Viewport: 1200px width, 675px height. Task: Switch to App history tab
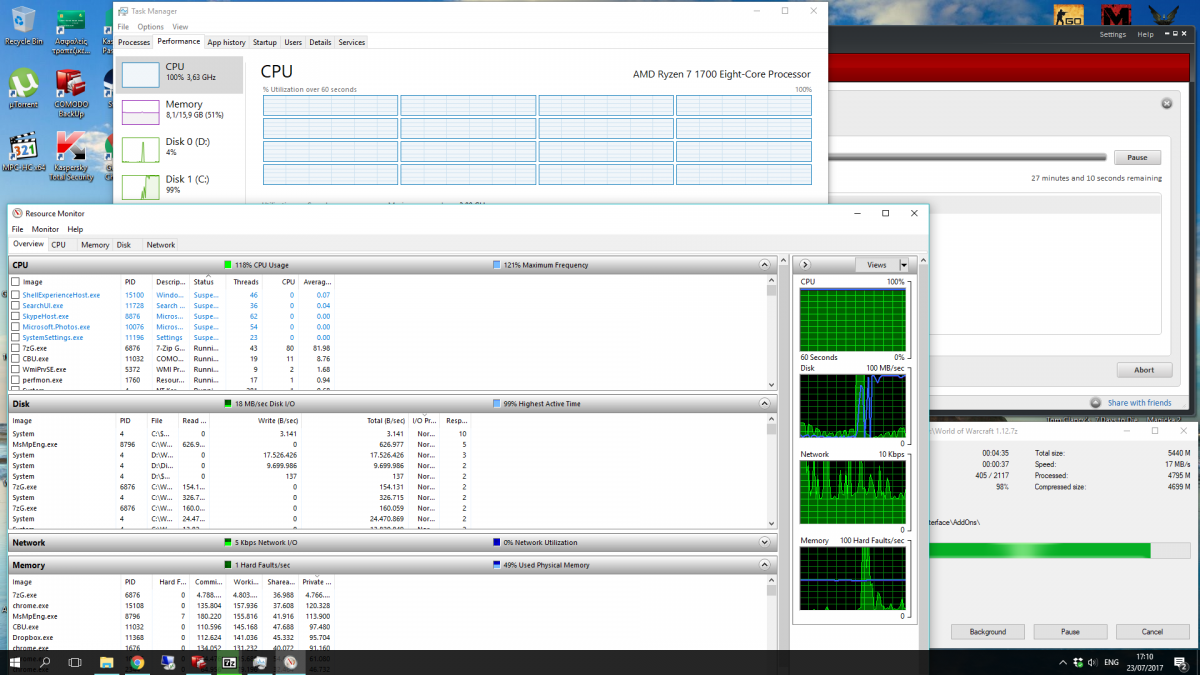pyautogui.click(x=227, y=42)
